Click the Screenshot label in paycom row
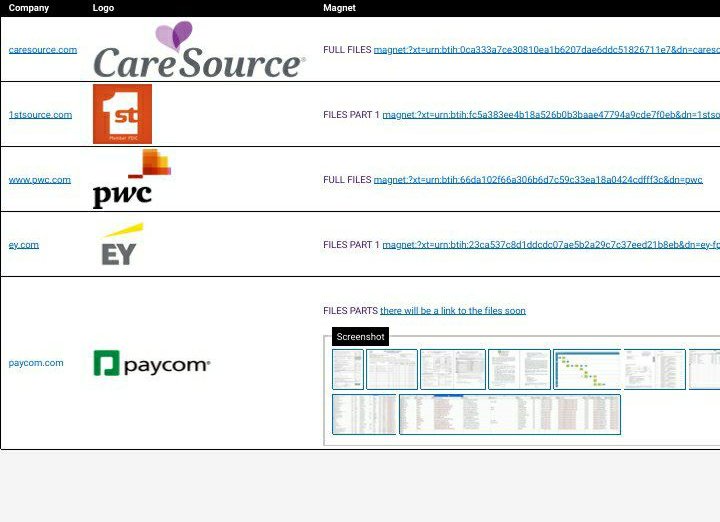 click(360, 337)
